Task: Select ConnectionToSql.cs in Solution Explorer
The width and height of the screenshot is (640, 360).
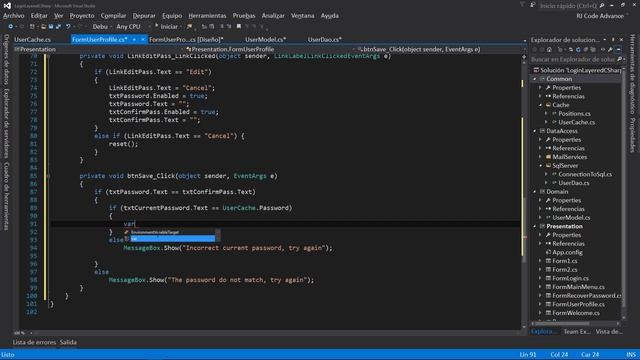Action: coord(584,174)
